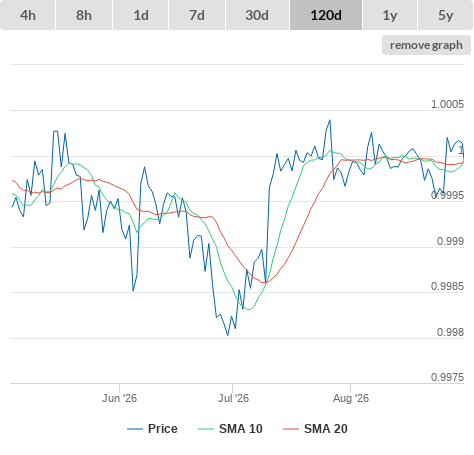474x455 pixels.
Task: Open the 7d chart range
Action: pos(197,15)
